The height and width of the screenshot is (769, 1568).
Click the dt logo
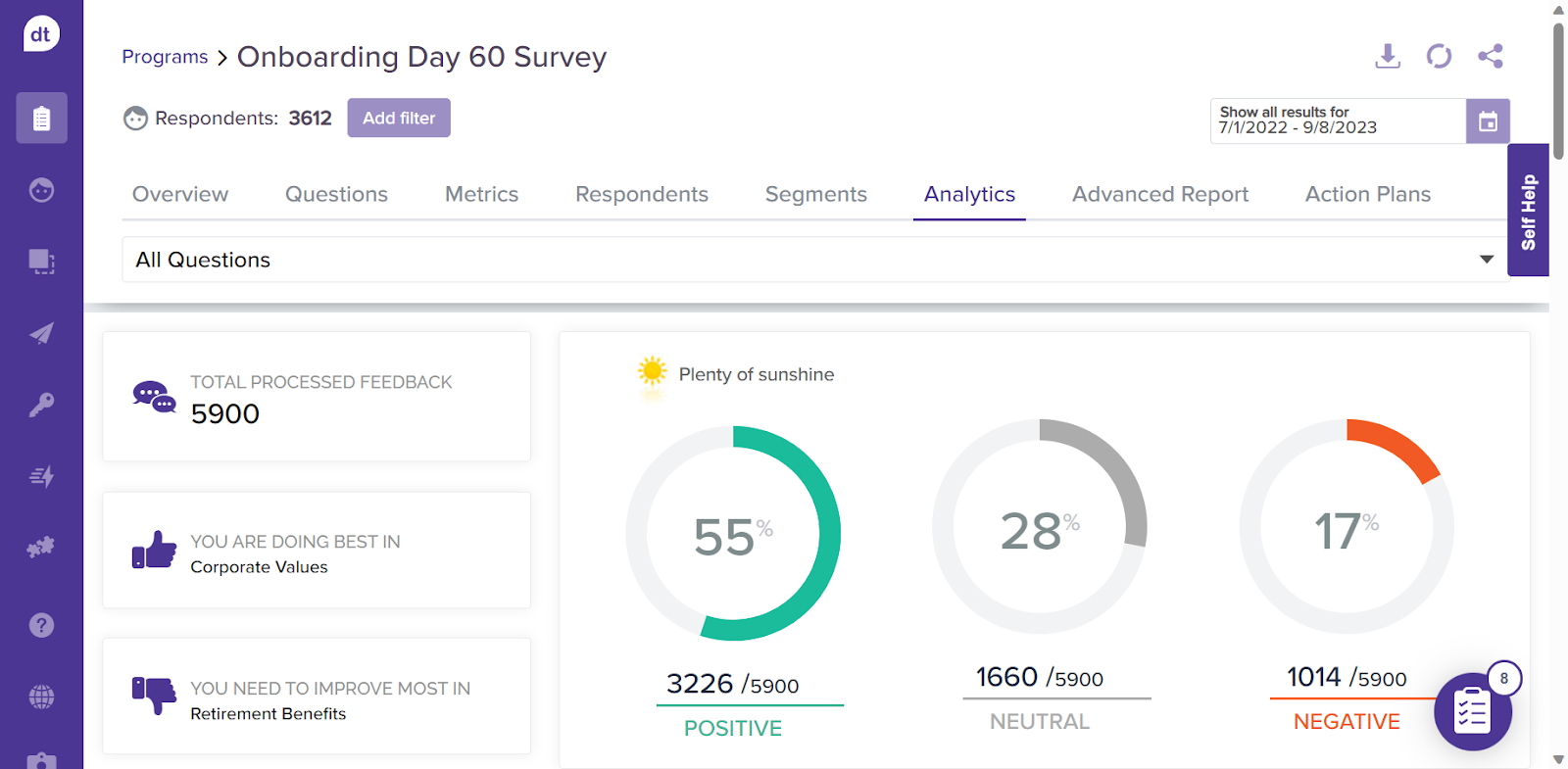41,34
